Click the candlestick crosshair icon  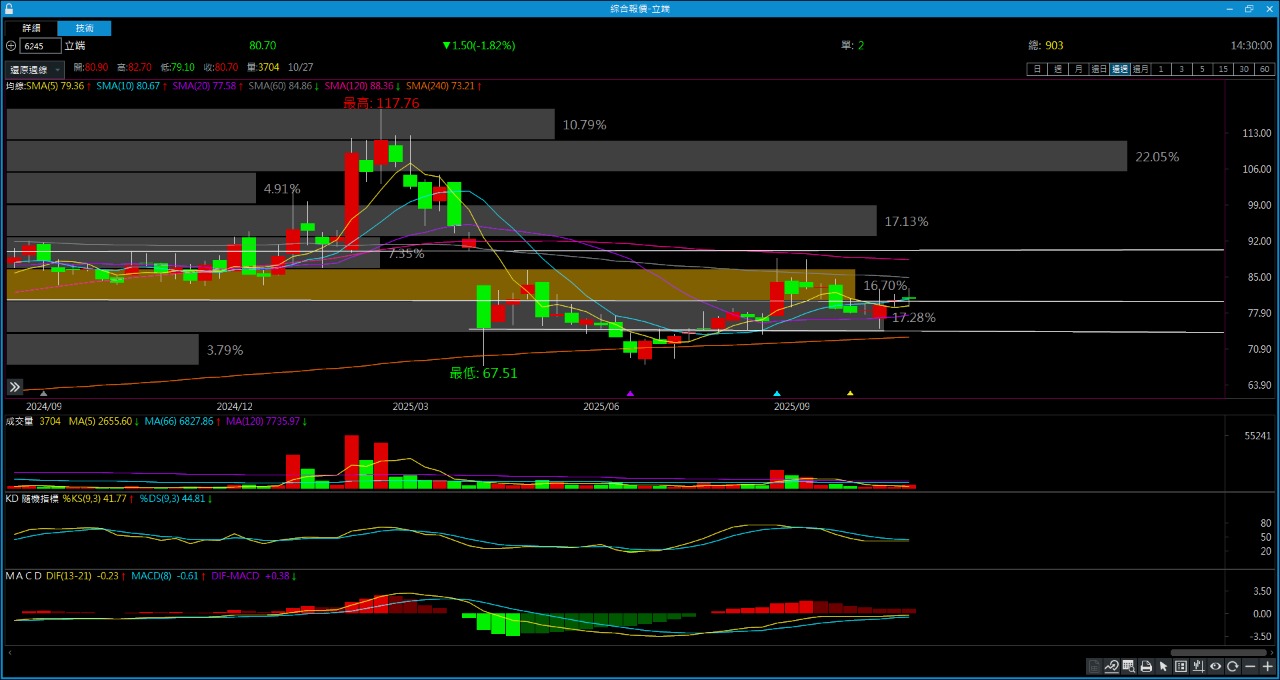pyautogui.click(x=1198, y=667)
